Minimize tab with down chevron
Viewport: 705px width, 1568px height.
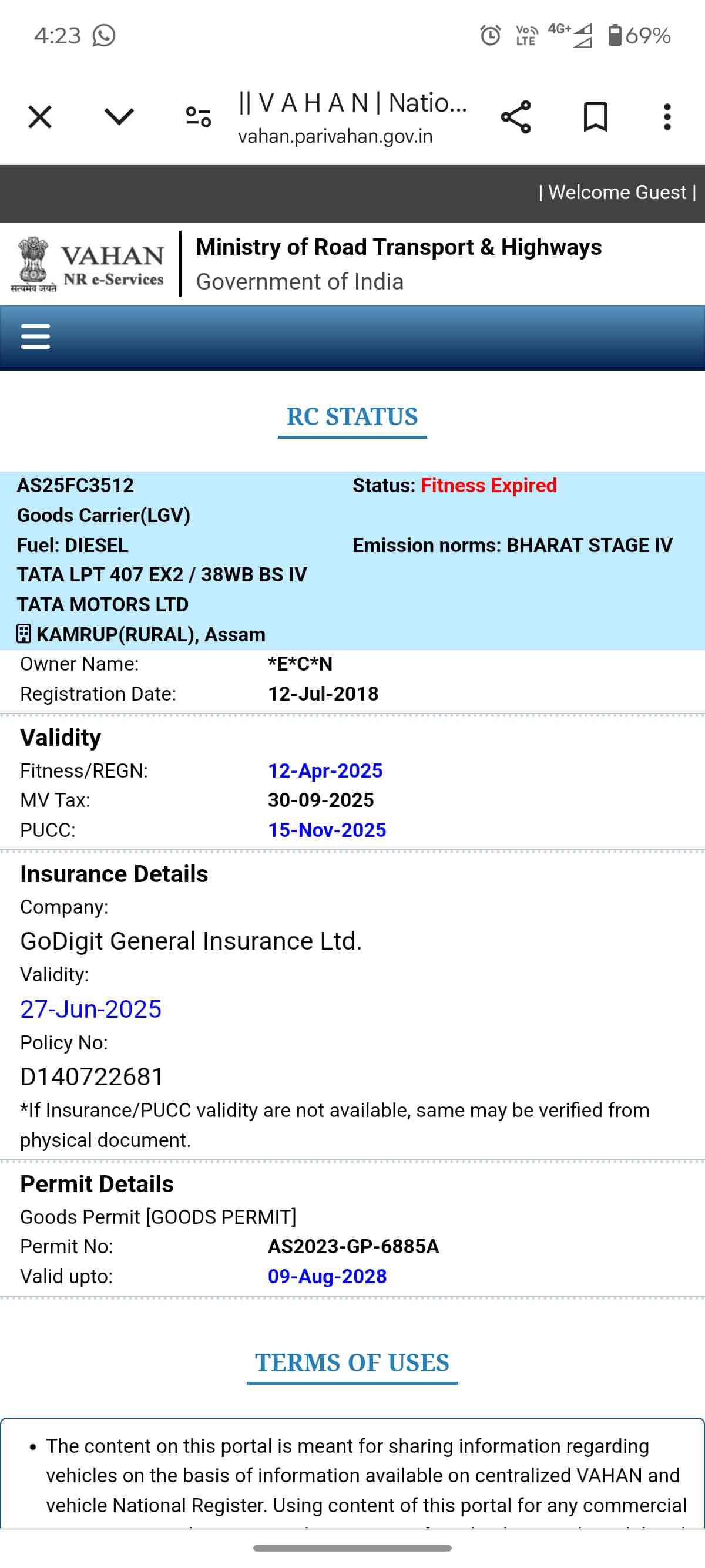pyautogui.click(x=119, y=117)
